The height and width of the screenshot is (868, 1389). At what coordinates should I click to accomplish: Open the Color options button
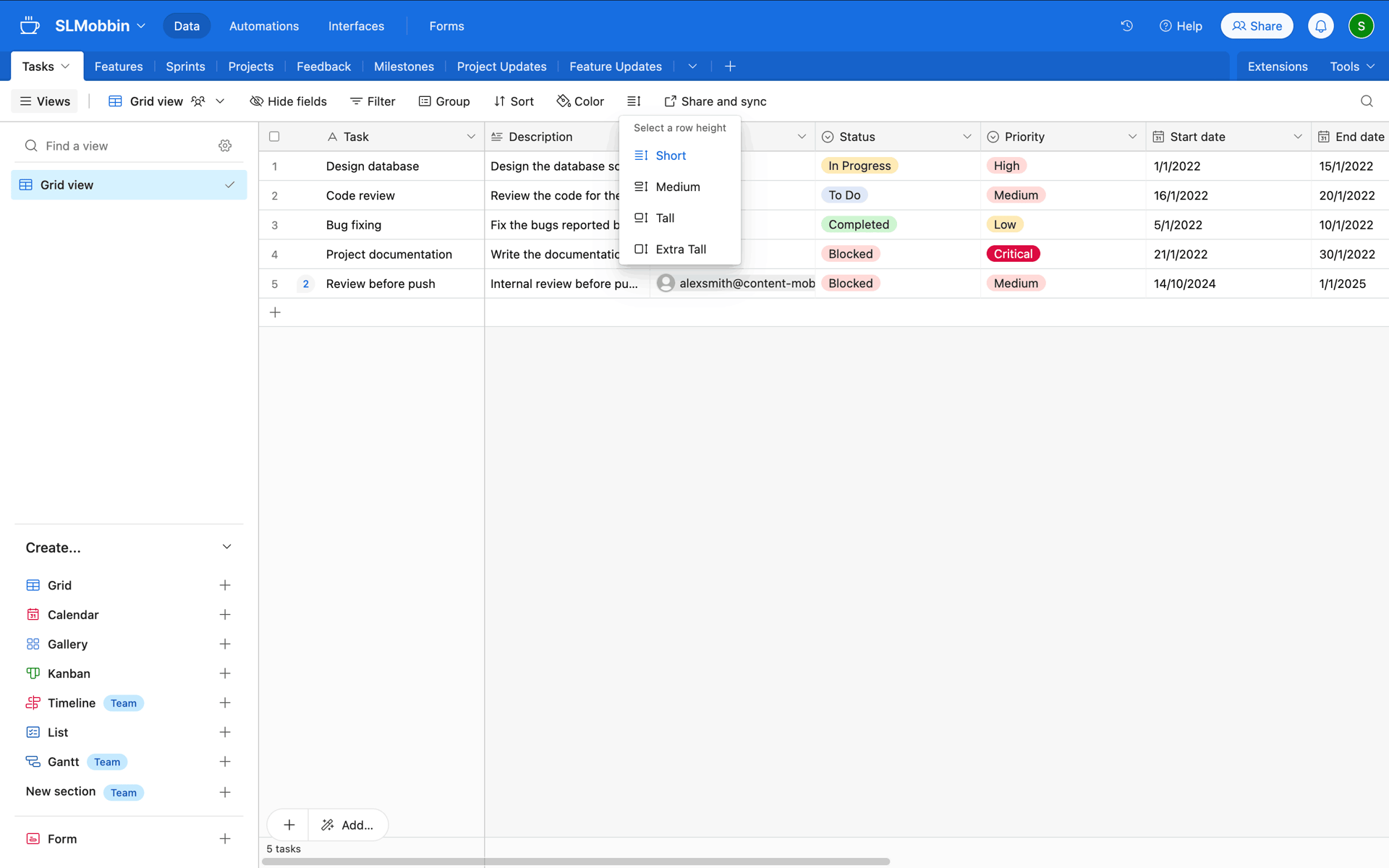coord(580,101)
